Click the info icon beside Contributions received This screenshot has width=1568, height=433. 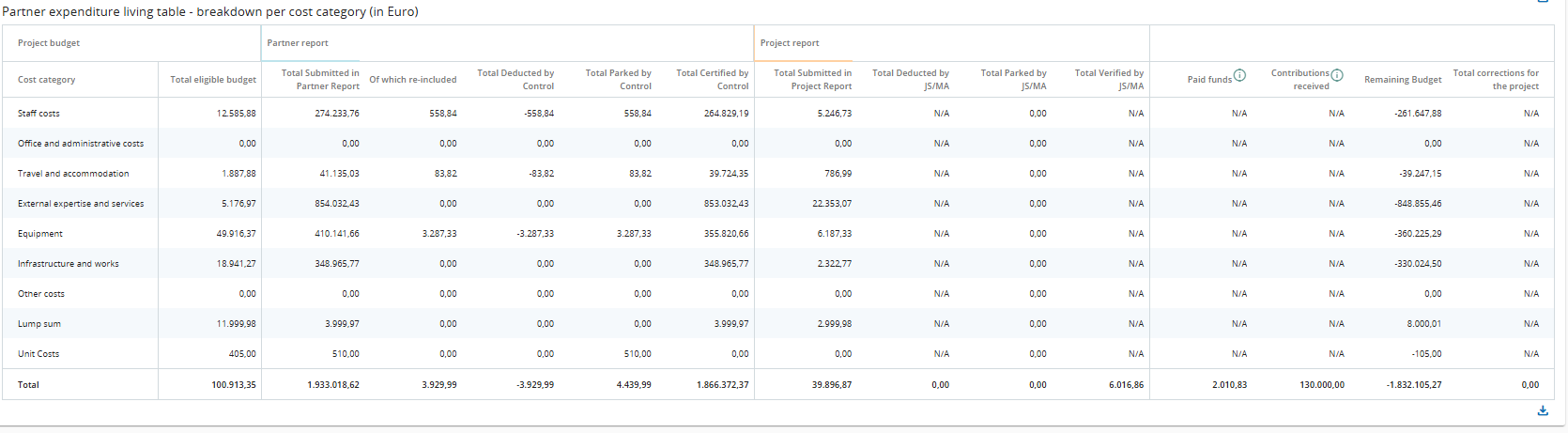(x=1337, y=75)
